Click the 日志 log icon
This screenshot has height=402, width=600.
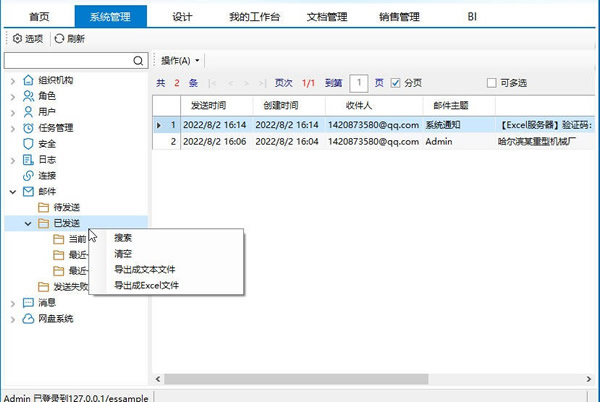[27, 159]
